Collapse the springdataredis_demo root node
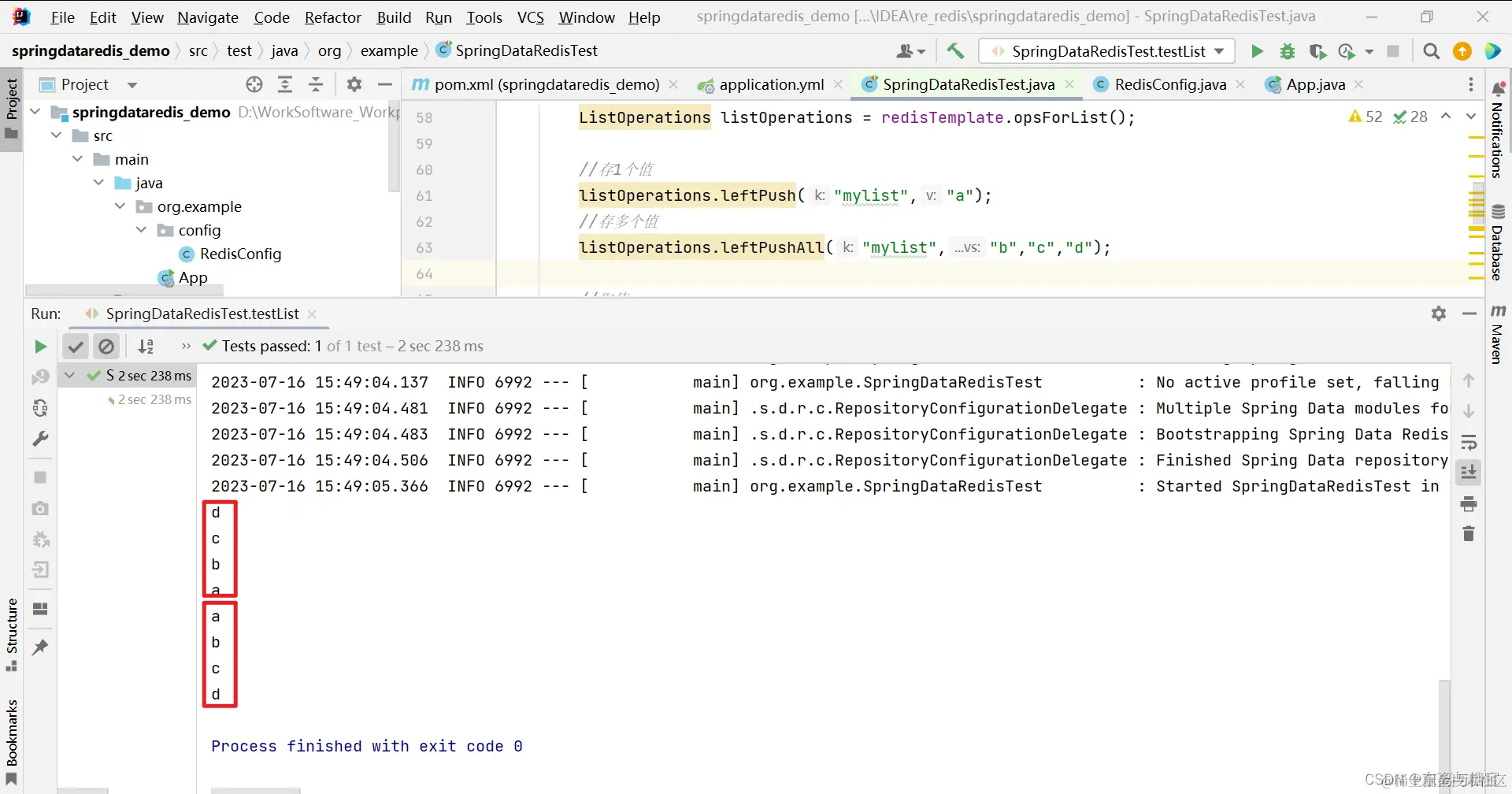Viewport: 1512px width, 794px height. pyautogui.click(x=35, y=112)
